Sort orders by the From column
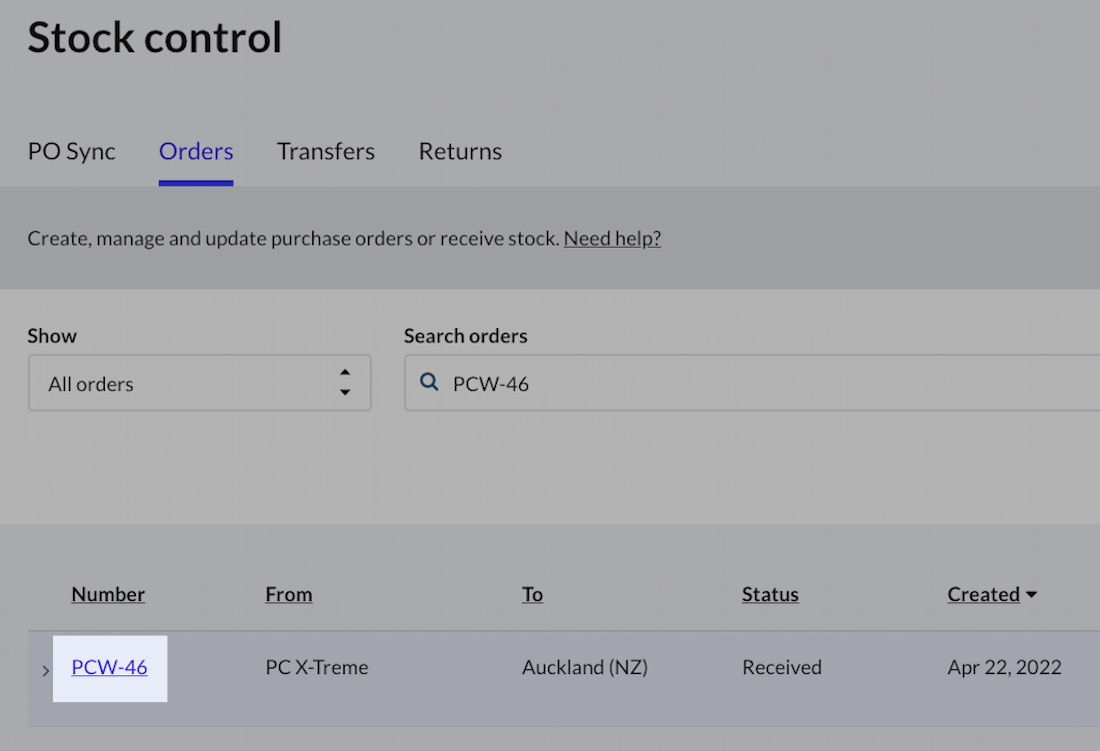This screenshot has width=1100, height=751. click(x=288, y=594)
